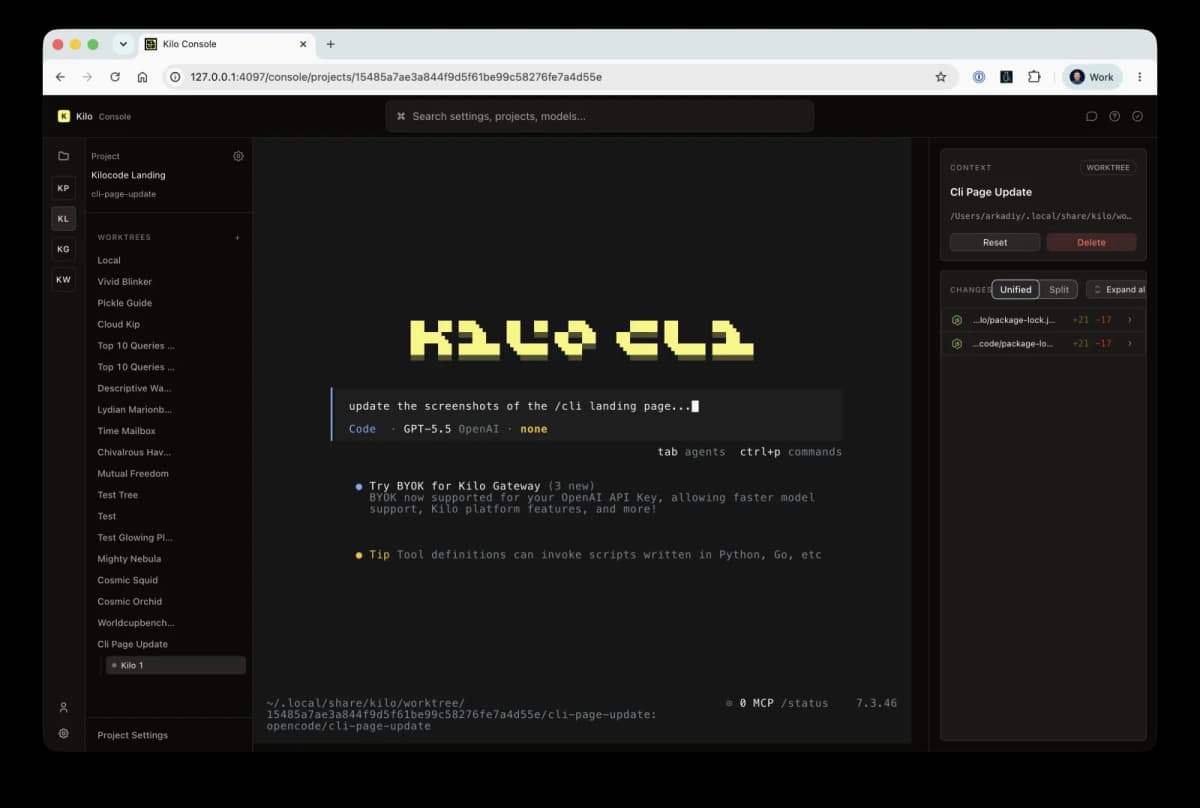
Task: Open Project Settings at the sidebar bottom
Action: pyautogui.click(x=133, y=735)
